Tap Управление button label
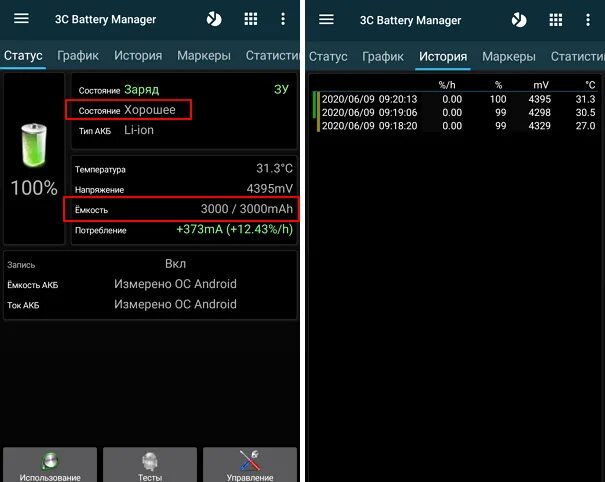 coord(250,477)
